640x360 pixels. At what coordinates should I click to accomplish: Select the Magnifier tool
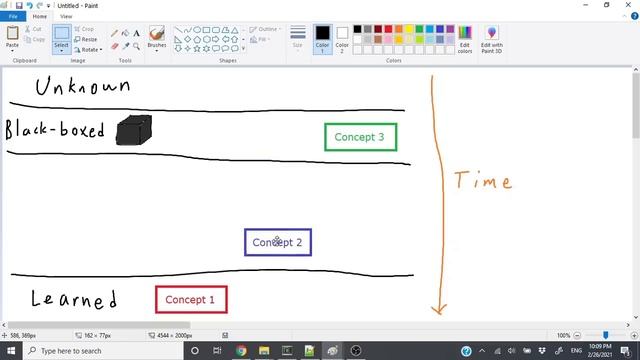tap(136, 46)
